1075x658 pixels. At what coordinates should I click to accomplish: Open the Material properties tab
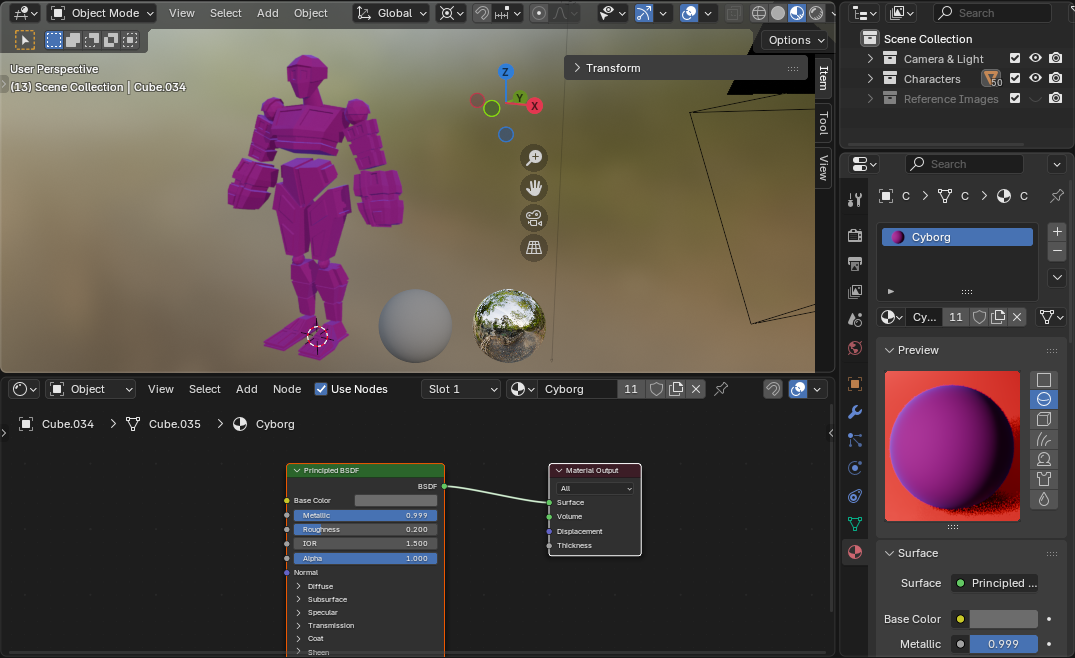(855, 552)
